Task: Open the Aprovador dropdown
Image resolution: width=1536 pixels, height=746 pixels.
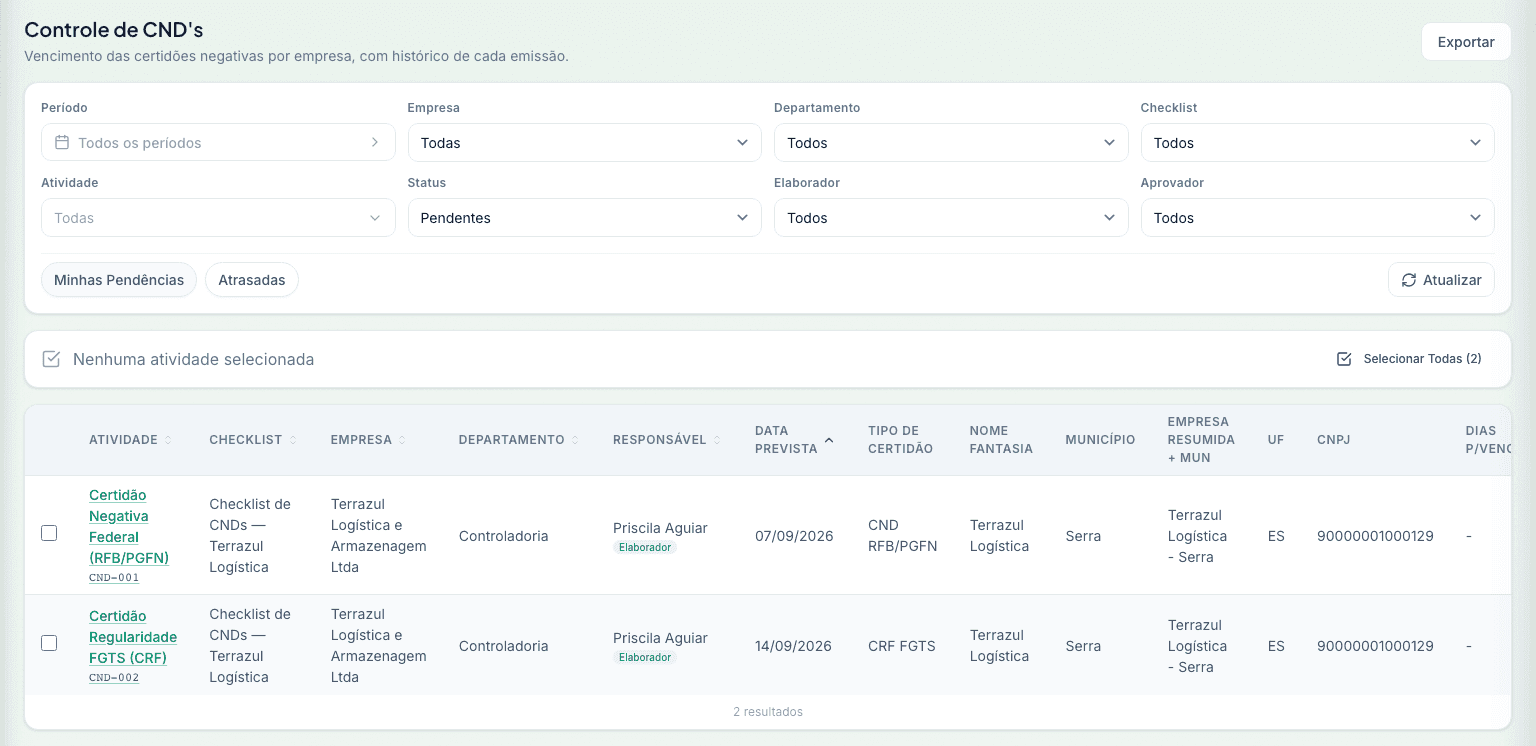Action: coord(1317,218)
